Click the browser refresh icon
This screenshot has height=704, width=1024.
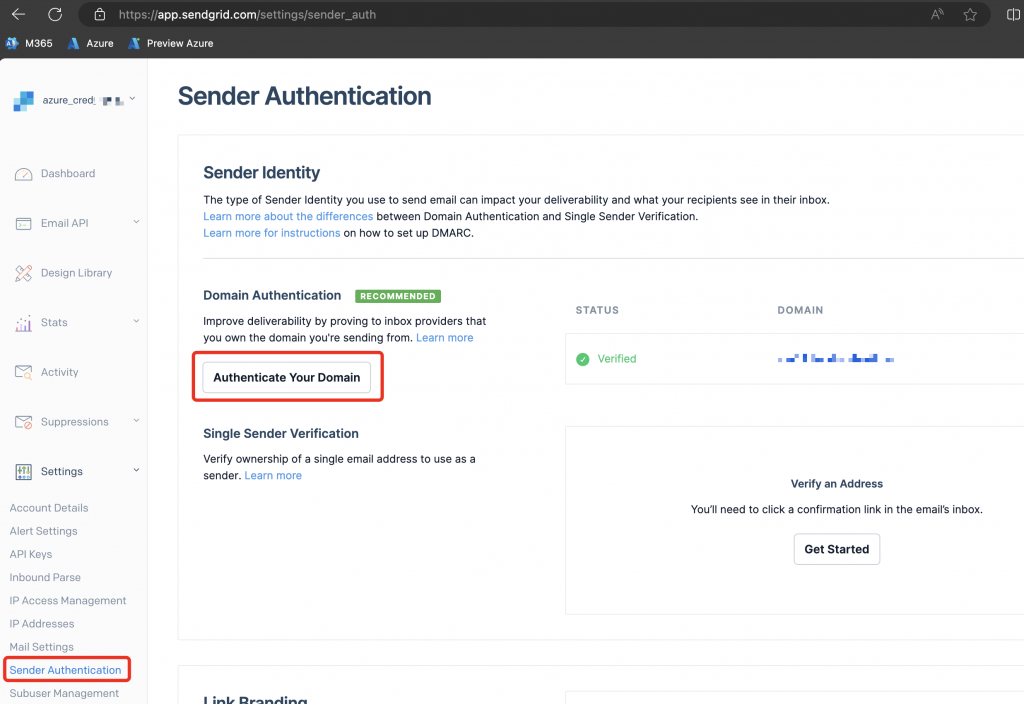coord(55,14)
